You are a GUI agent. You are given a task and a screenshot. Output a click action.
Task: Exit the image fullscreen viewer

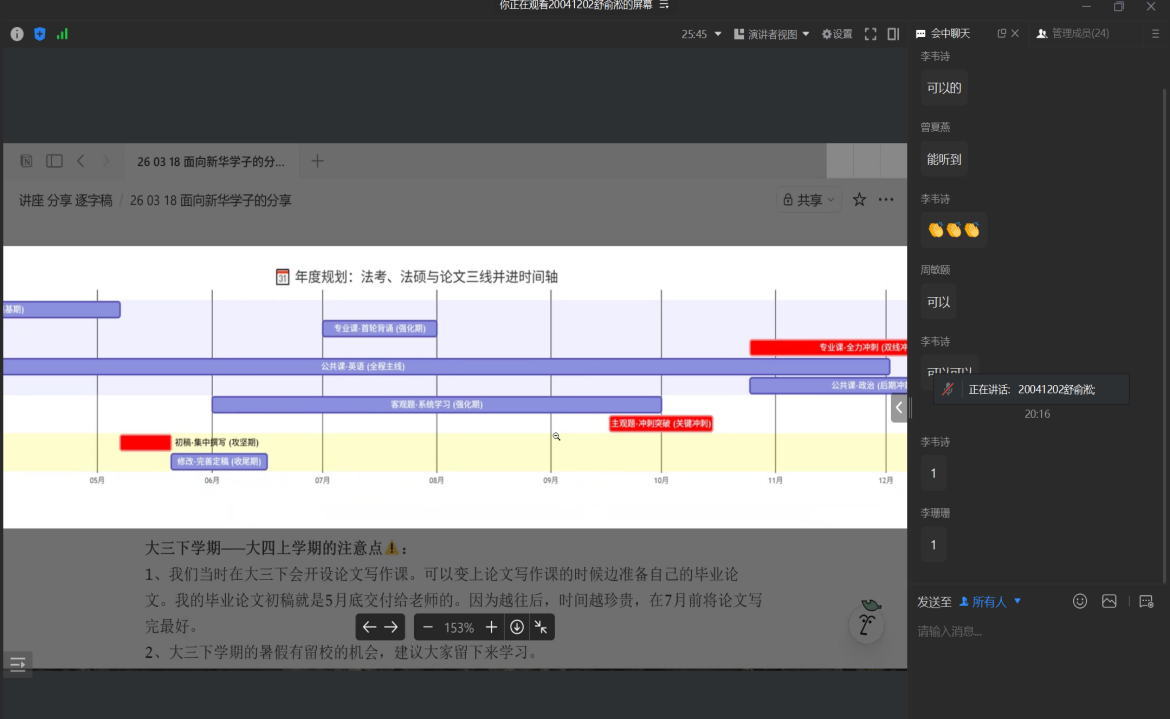541,627
